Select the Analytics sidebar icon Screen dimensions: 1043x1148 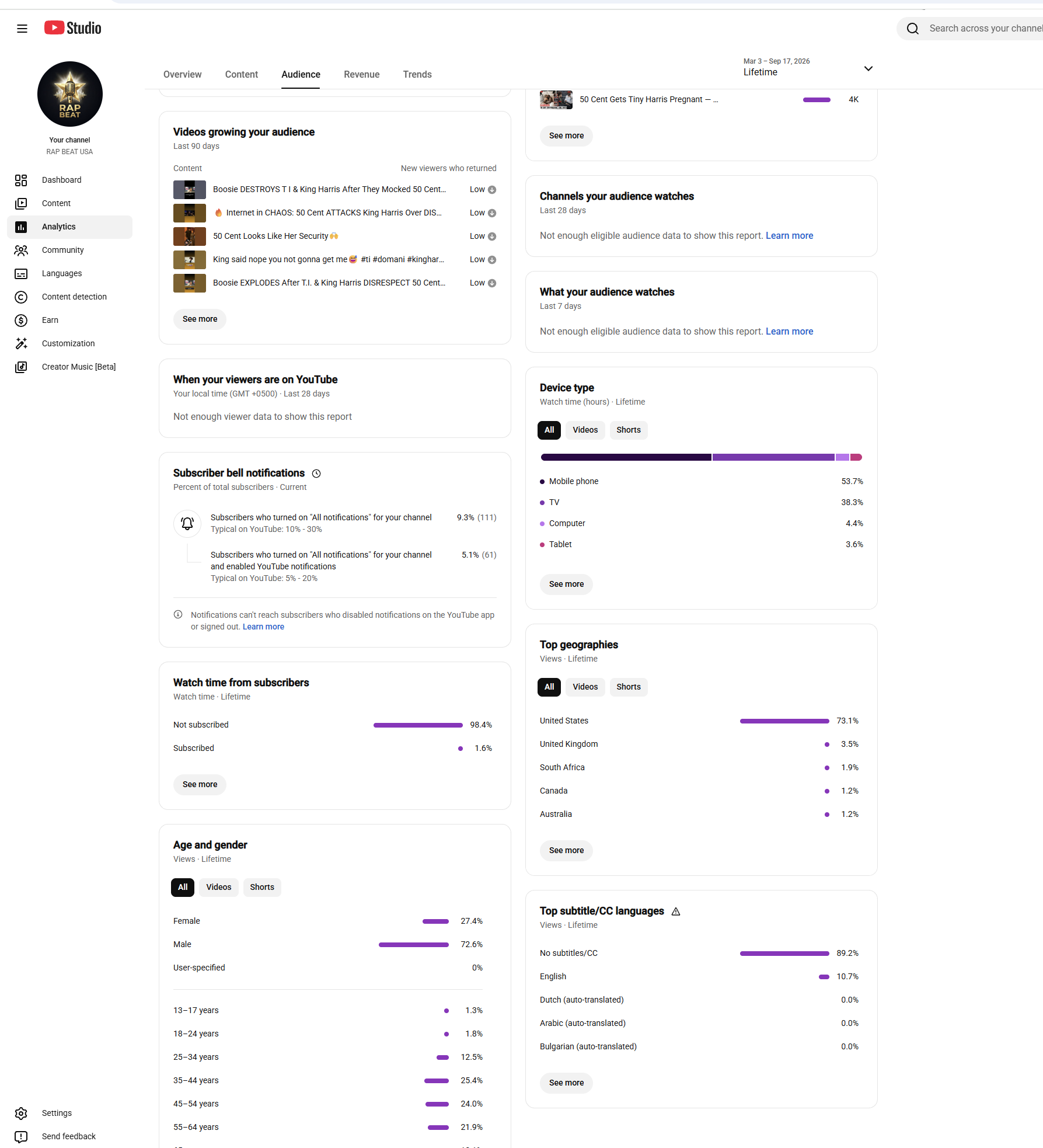pyautogui.click(x=21, y=227)
